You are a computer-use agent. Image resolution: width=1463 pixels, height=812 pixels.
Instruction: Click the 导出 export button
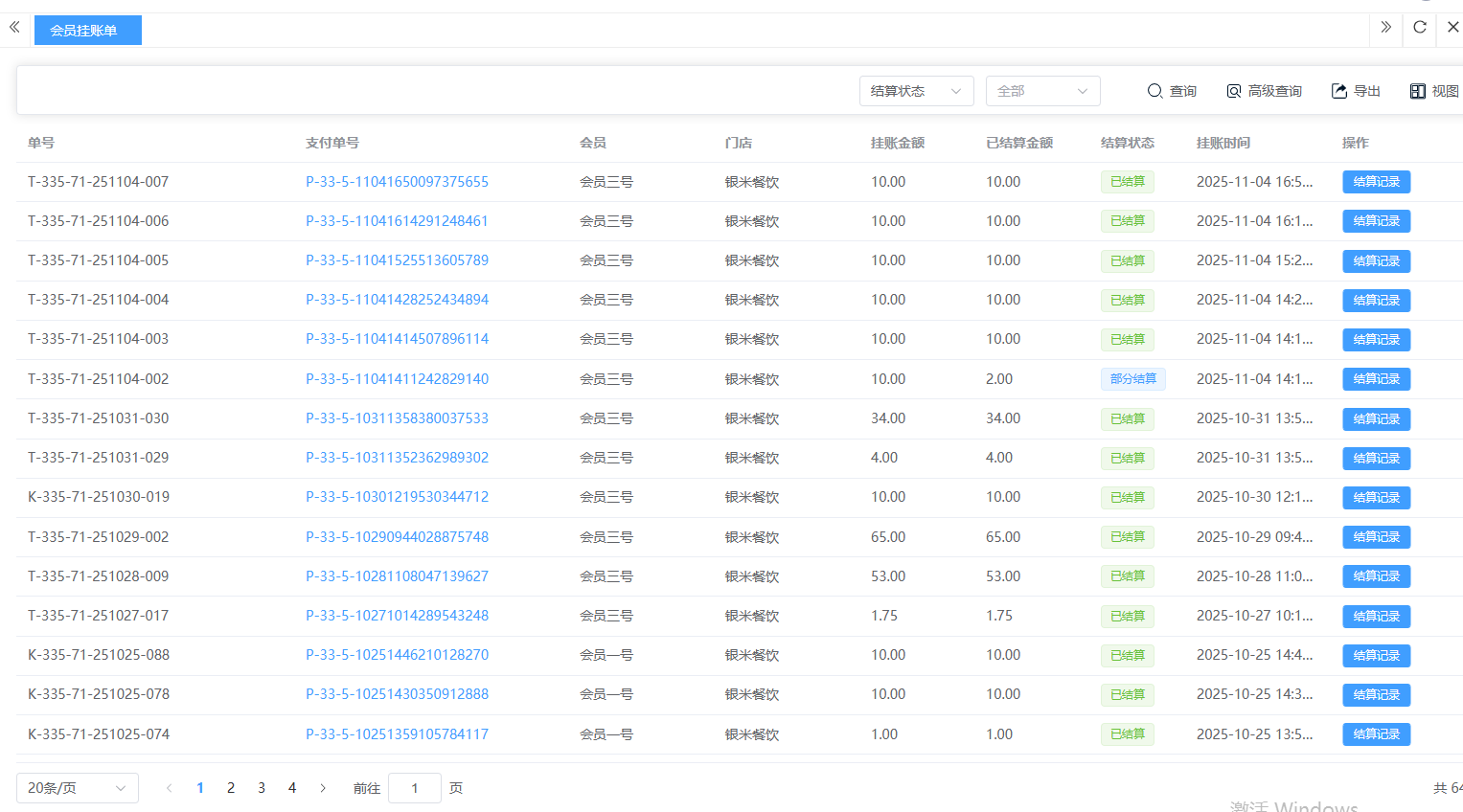pos(1356,91)
